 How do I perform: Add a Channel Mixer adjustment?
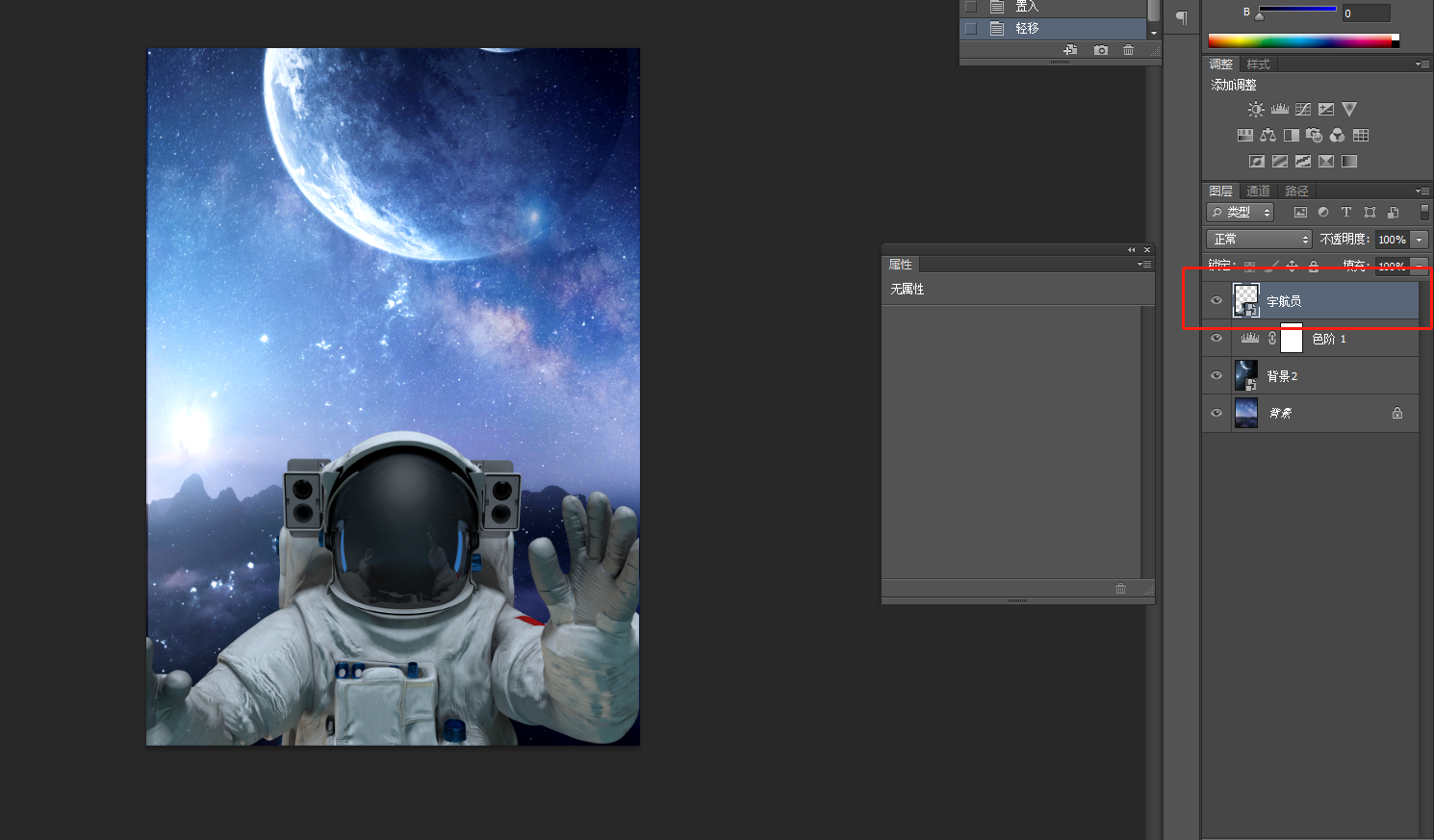pos(1338,136)
